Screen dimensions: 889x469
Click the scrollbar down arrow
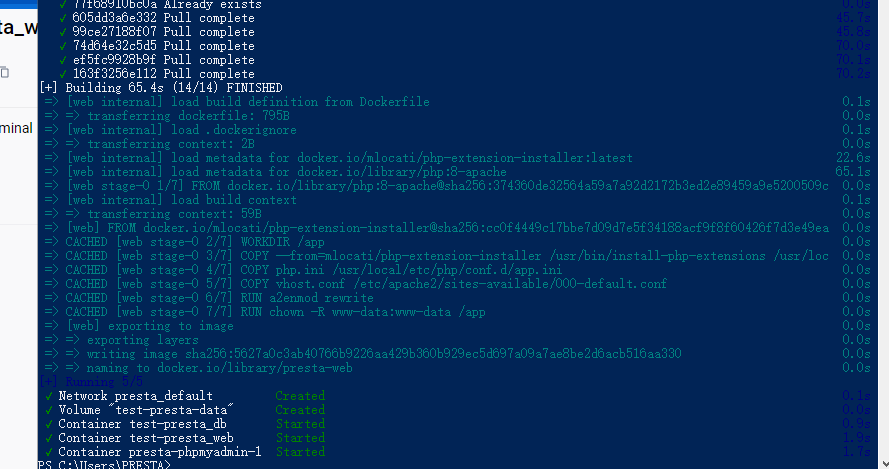click(883, 463)
